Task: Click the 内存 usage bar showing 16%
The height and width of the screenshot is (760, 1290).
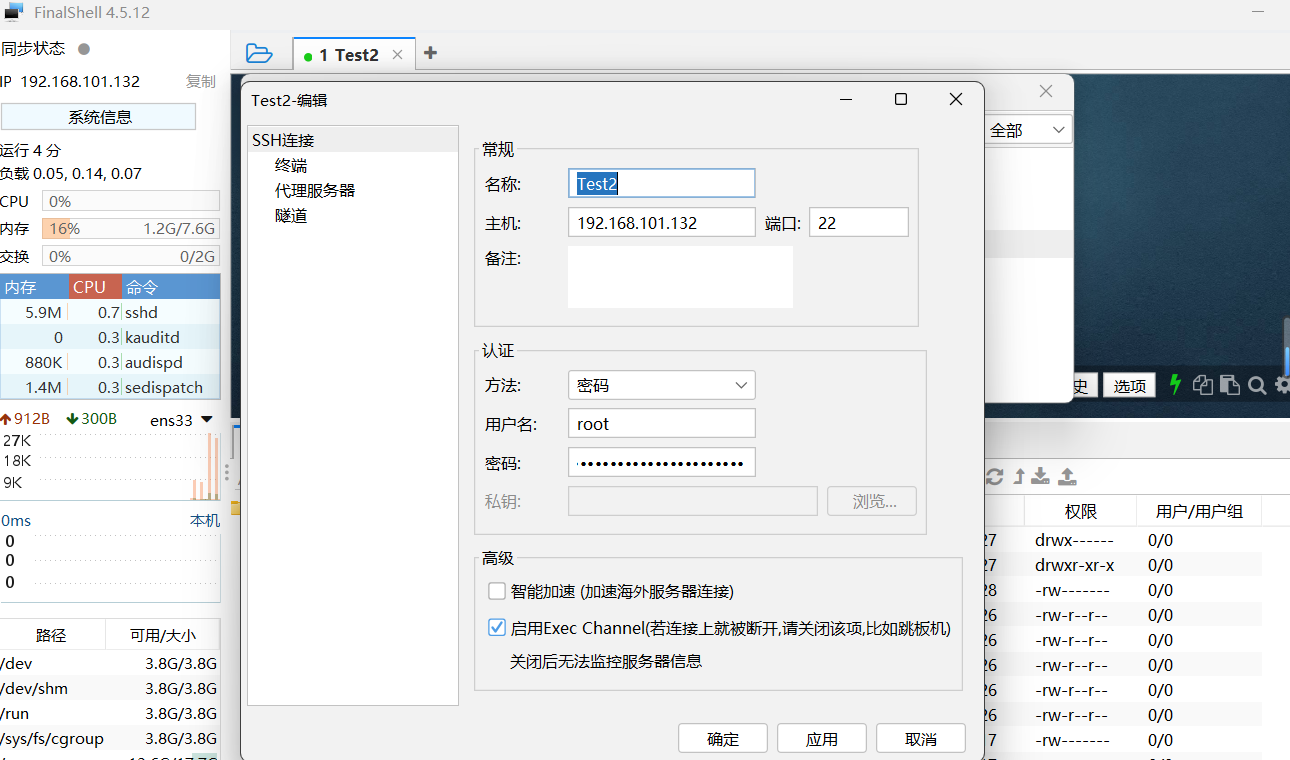Action: 131,229
